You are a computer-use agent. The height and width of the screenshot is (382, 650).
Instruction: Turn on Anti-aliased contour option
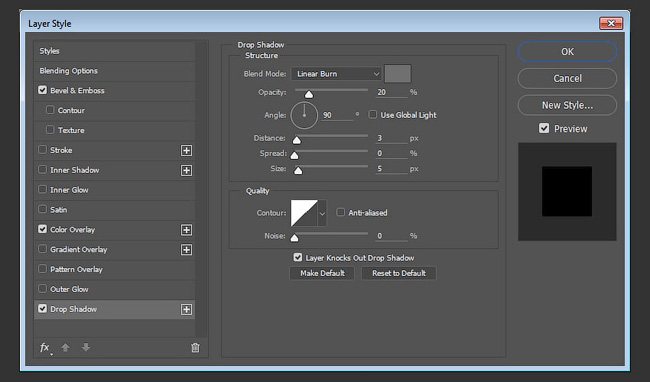click(x=340, y=212)
